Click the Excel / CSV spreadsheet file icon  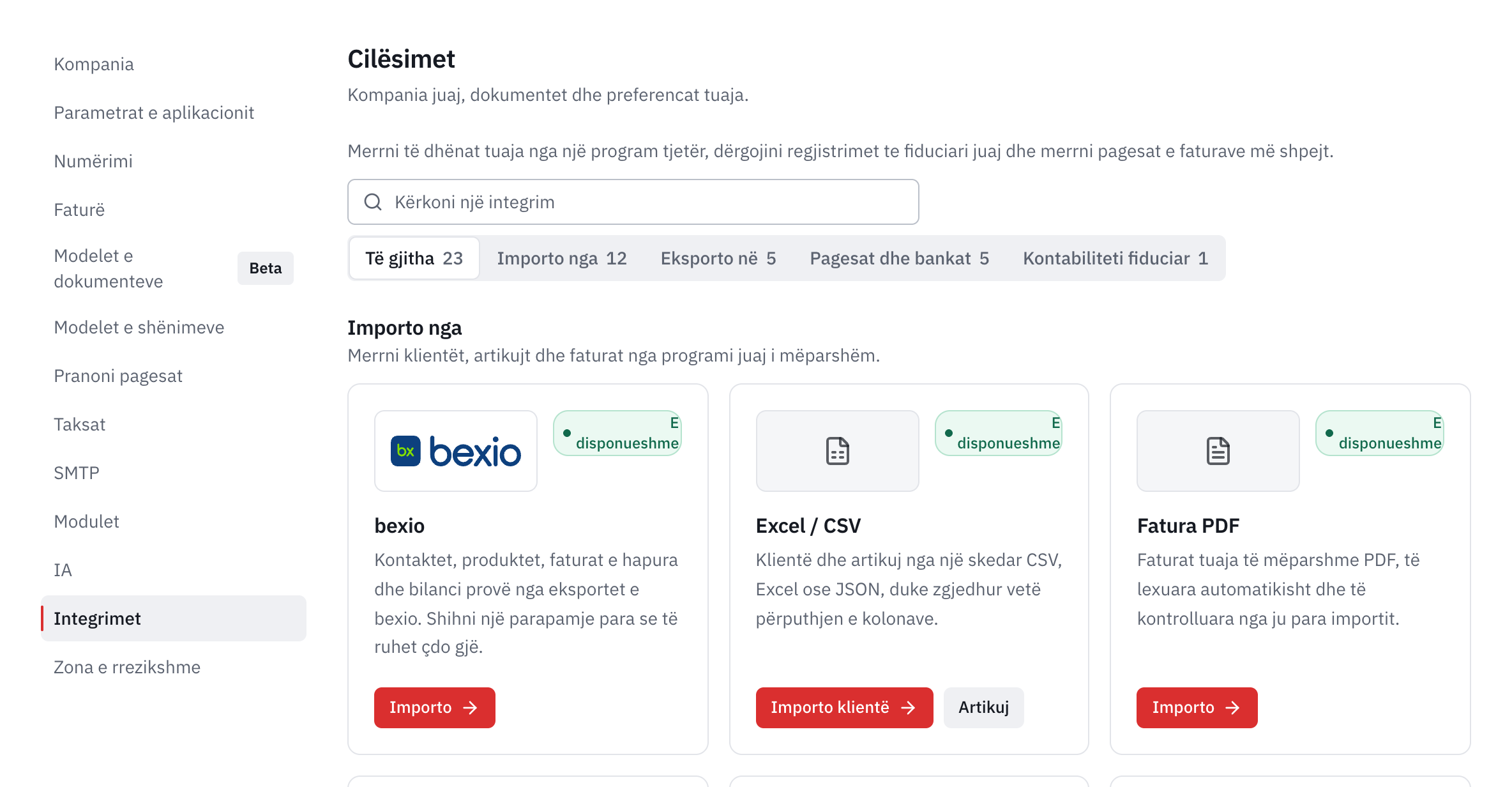click(837, 451)
